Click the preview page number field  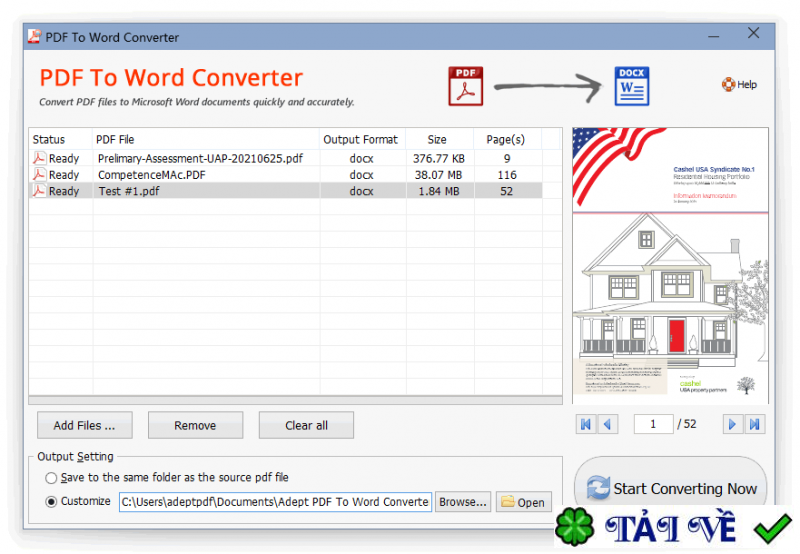pyautogui.click(x=653, y=424)
